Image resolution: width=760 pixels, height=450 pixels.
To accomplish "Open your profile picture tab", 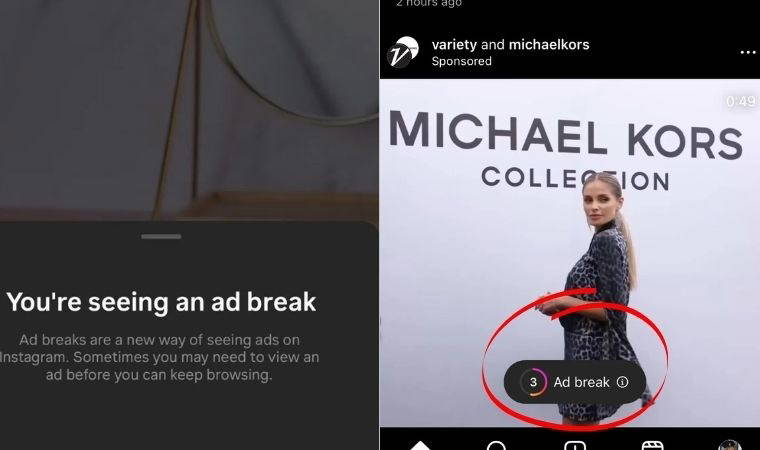I will [x=729, y=445].
